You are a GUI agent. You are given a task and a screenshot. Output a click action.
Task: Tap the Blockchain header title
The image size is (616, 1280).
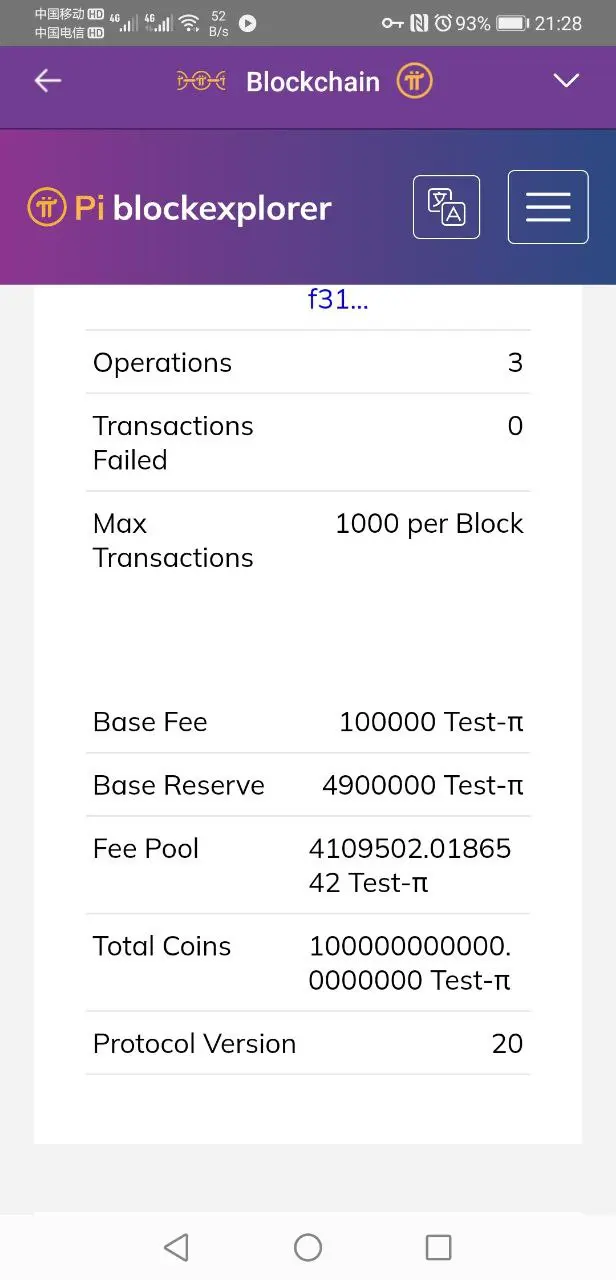click(313, 82)
